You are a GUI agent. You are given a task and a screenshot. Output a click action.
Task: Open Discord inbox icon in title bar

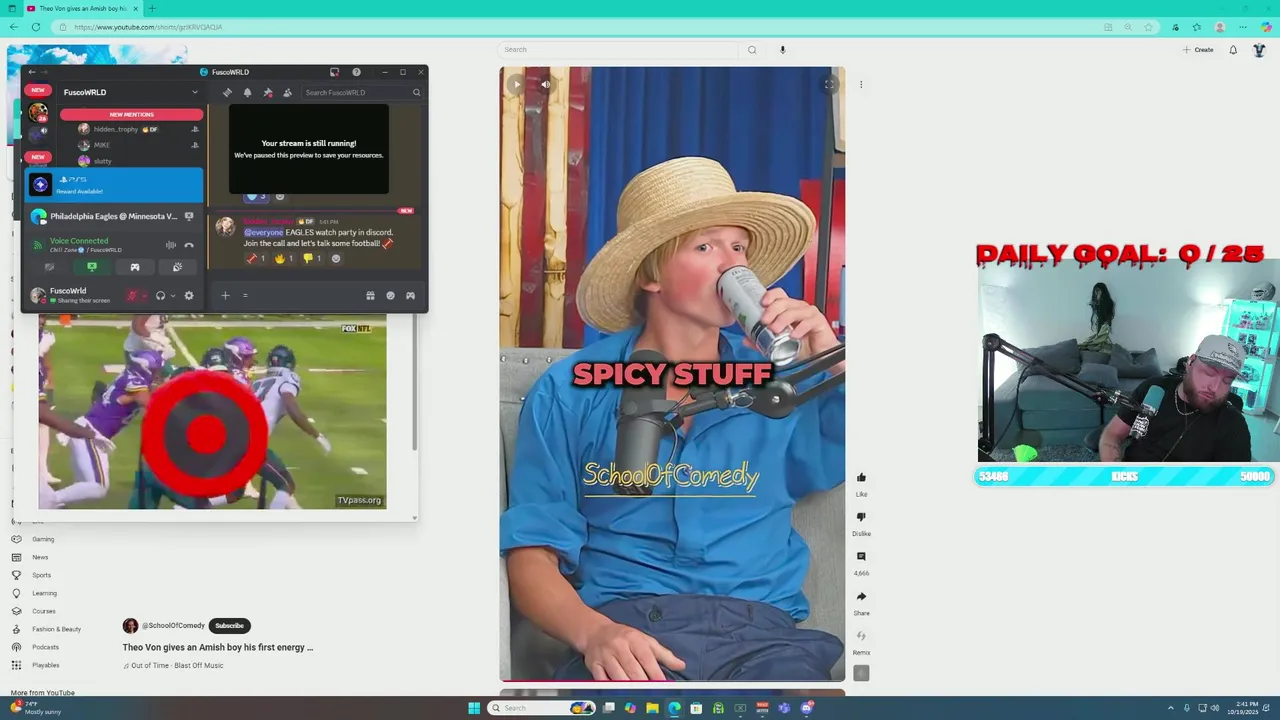pos(334,72)
